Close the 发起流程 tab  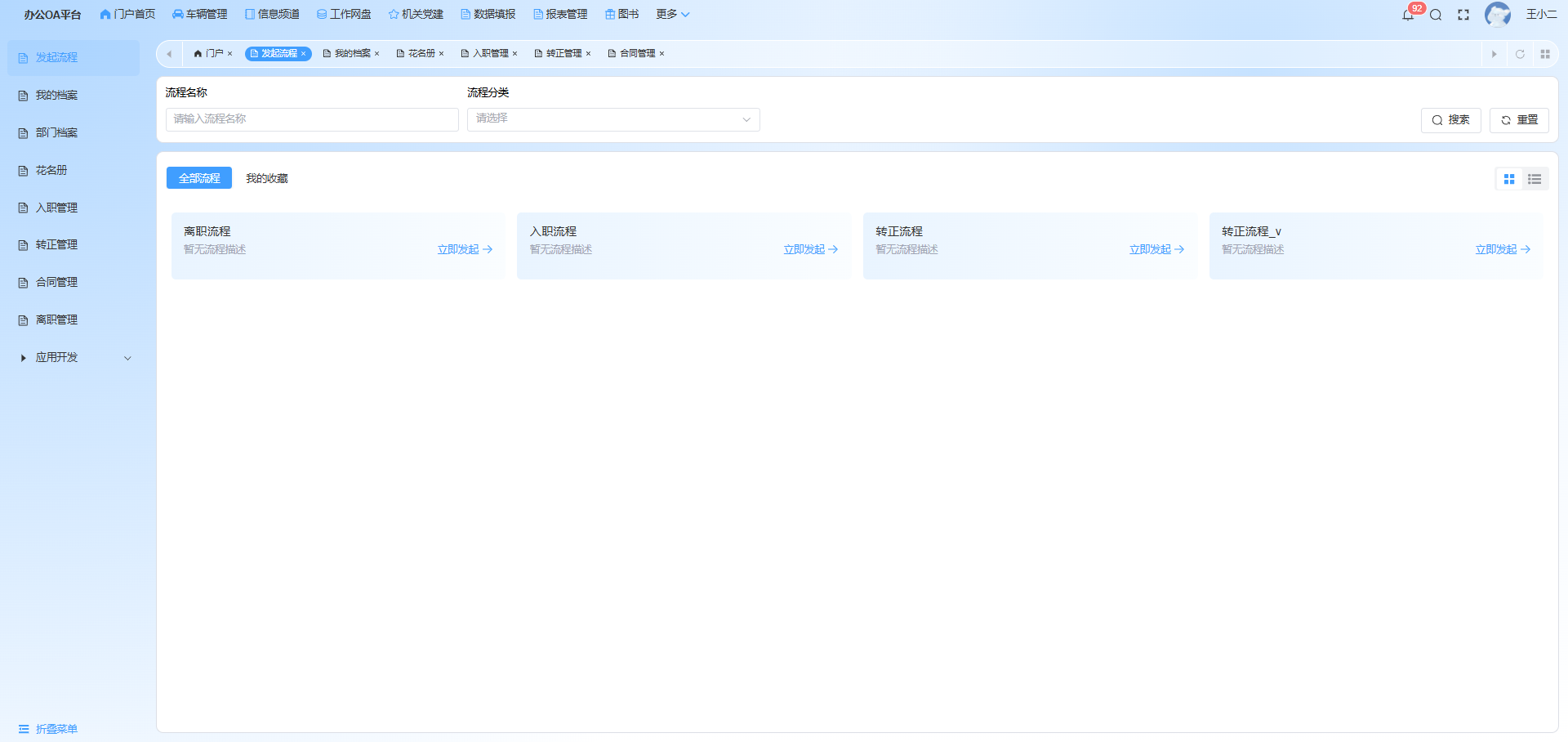(x=303, y=54)
